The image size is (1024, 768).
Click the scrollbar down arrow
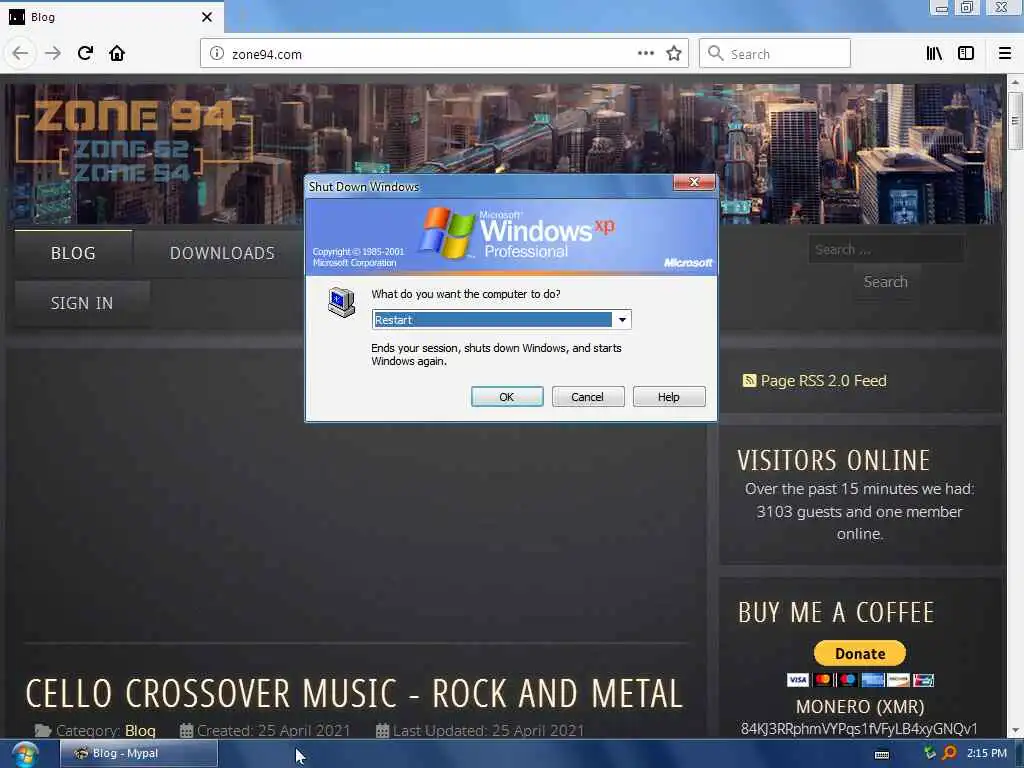pyautogui.click(x=1014, y=730)
